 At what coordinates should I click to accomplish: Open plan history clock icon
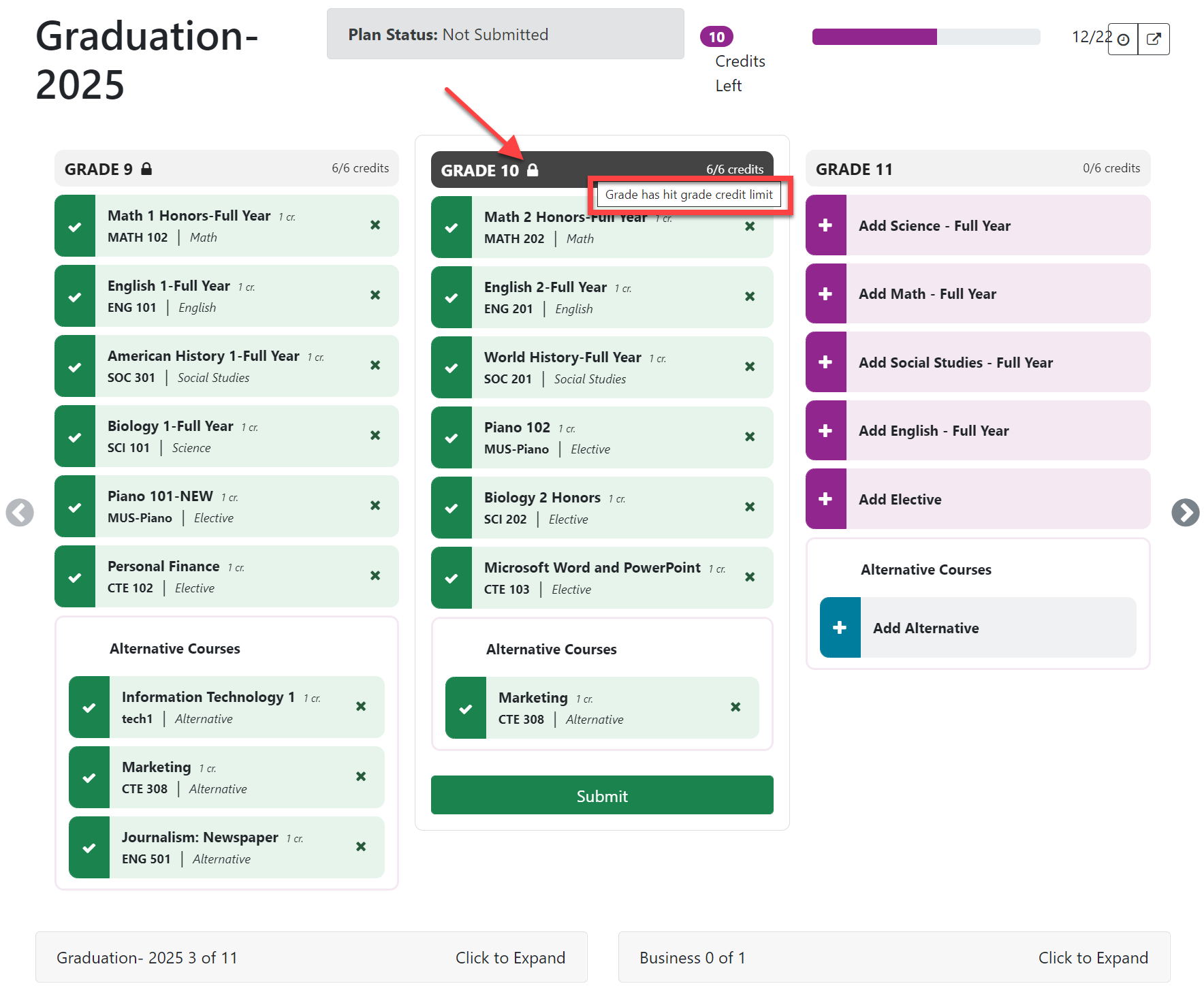[1124, 39]
